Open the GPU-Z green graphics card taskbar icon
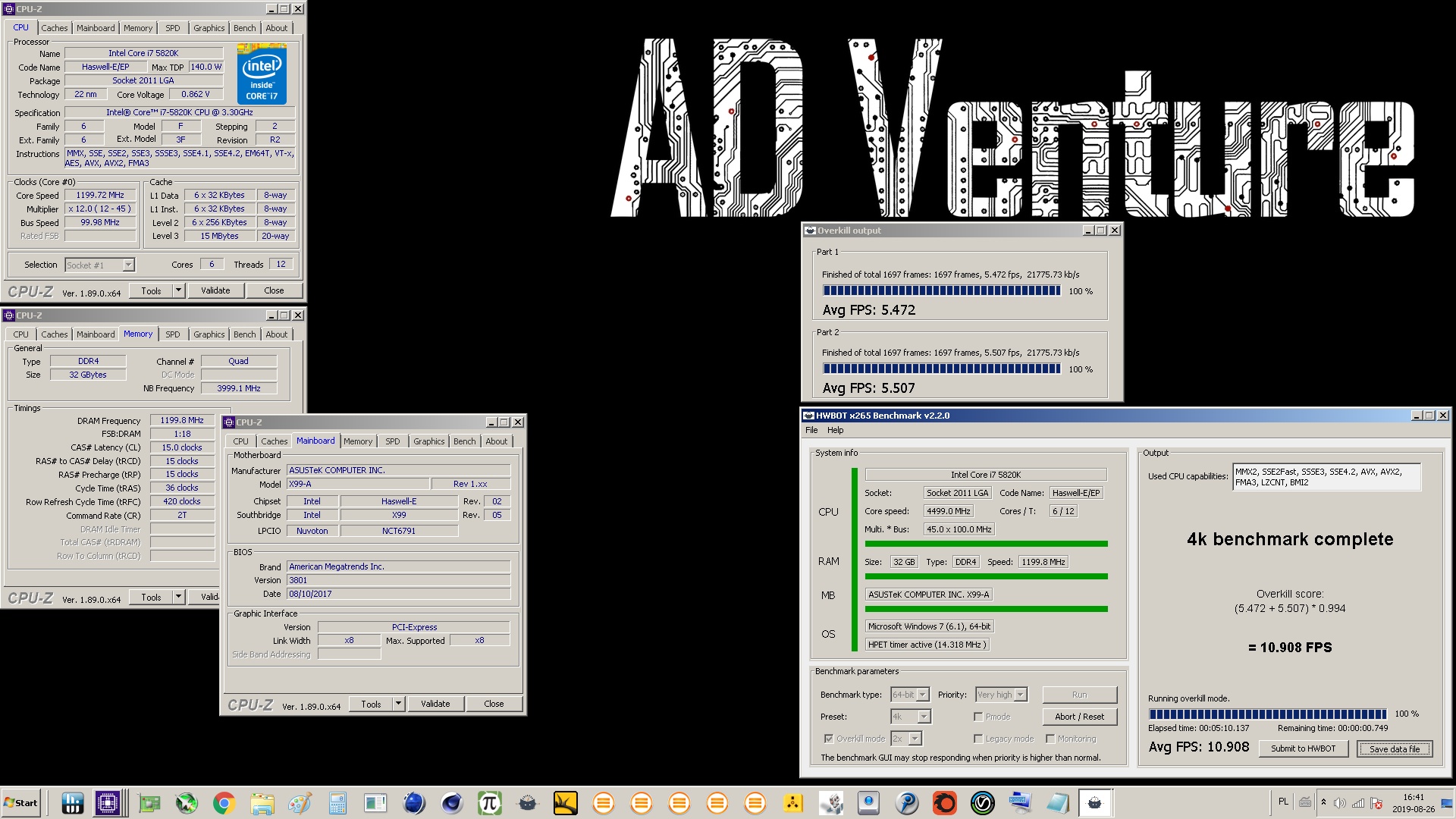 [x=149, y=802]
